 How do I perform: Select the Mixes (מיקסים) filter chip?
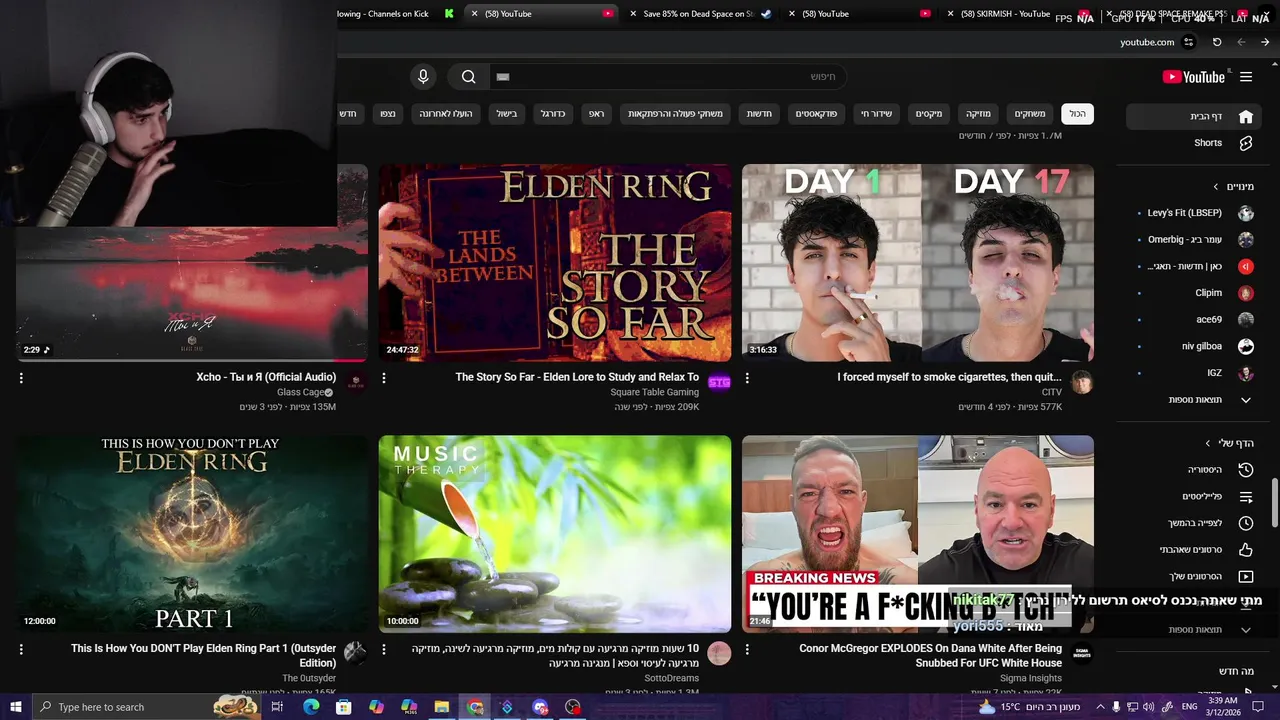point(929,114)
